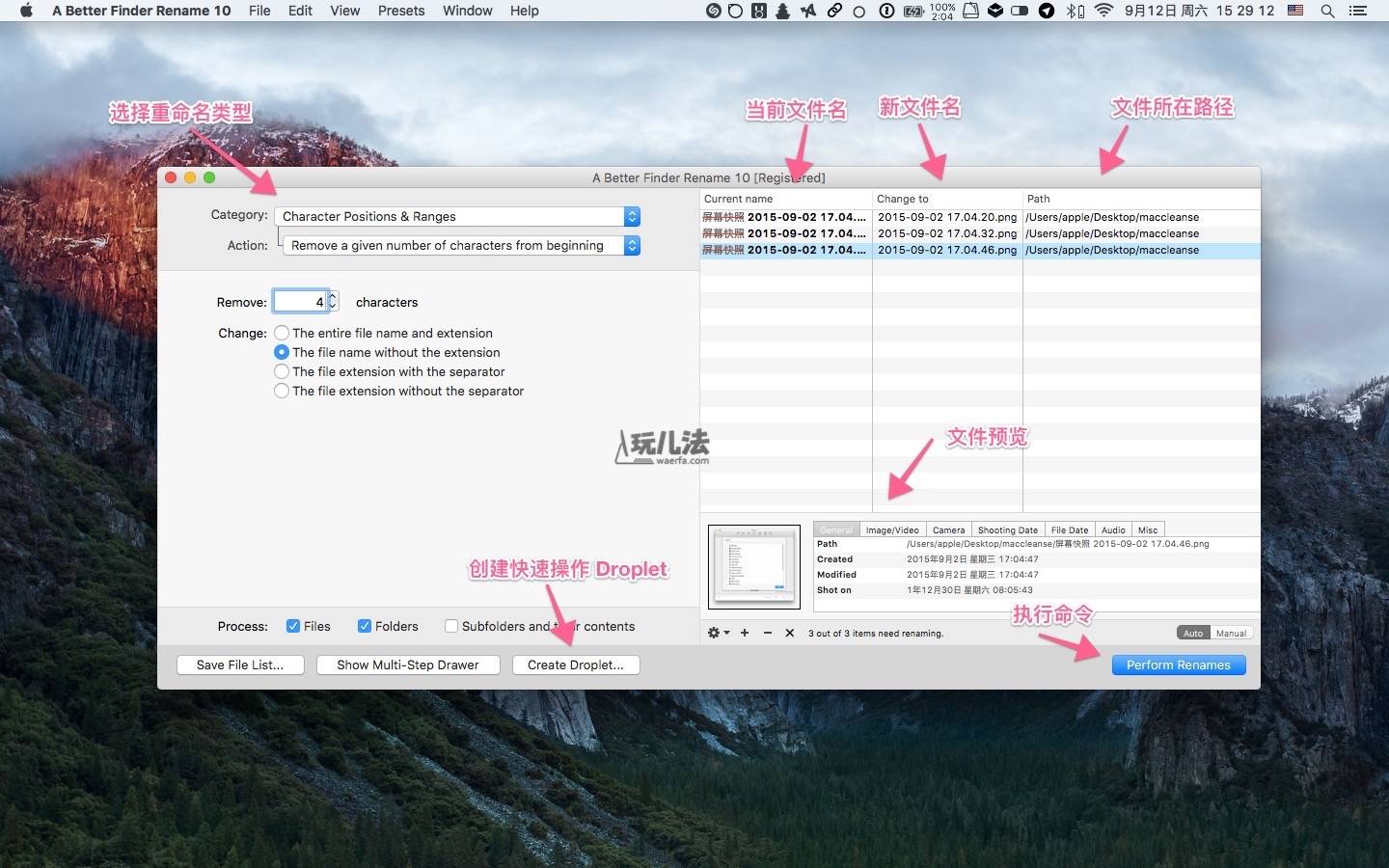Select the file row changing to 2015-09-02 17.04.20.png
The image size is (1389, 868).
[980, 217]
